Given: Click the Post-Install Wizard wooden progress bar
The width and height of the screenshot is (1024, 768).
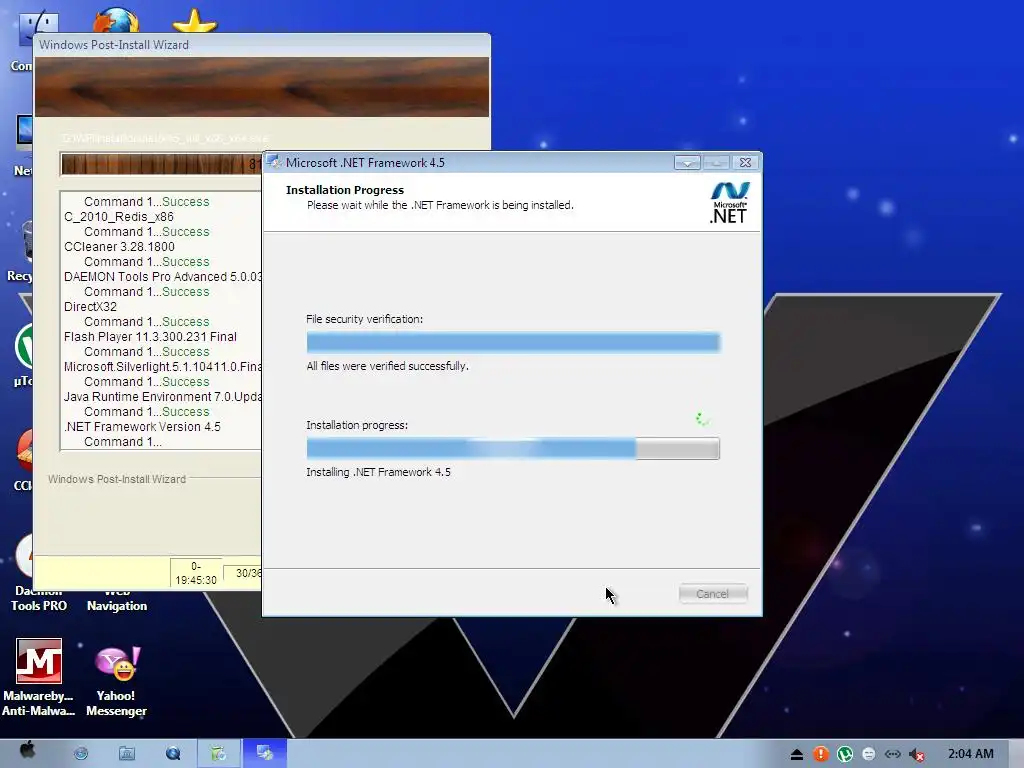Looking at the screenshot, I should [161, 164].
